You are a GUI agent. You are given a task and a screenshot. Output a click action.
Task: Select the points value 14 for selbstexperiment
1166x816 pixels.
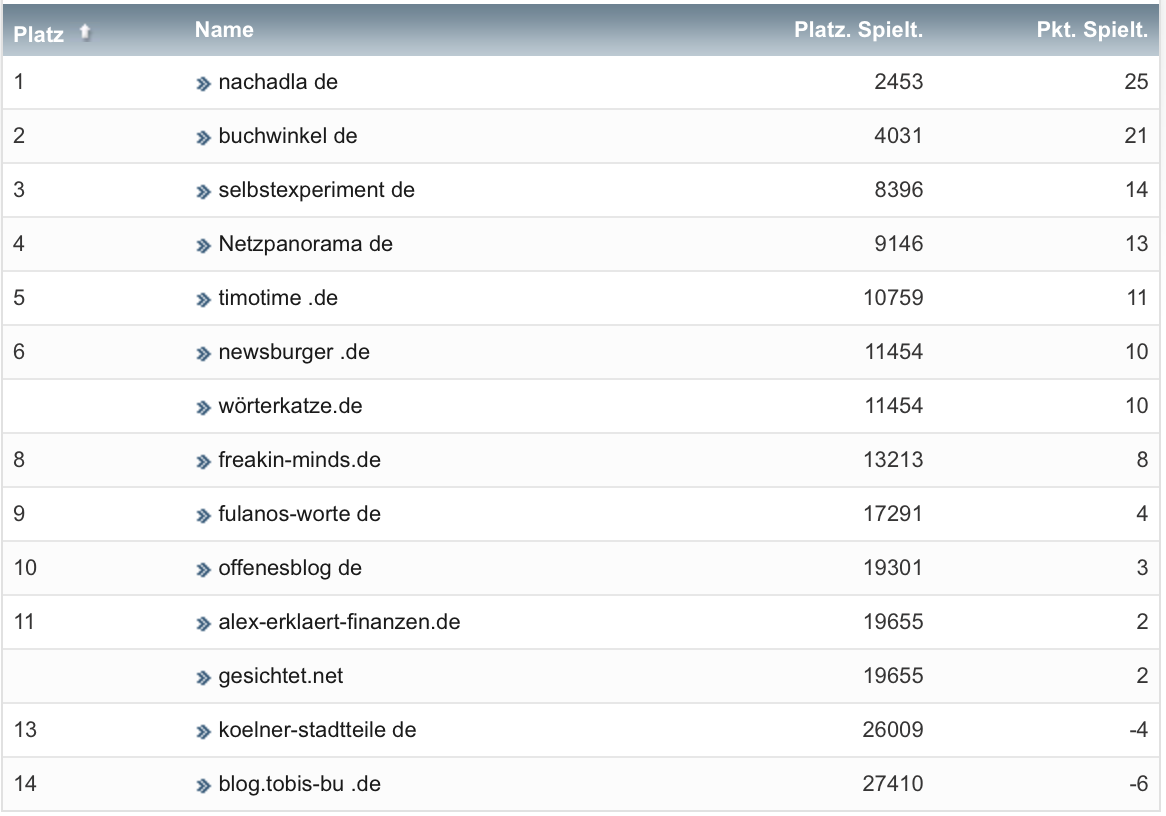(x=1136, y=190)
